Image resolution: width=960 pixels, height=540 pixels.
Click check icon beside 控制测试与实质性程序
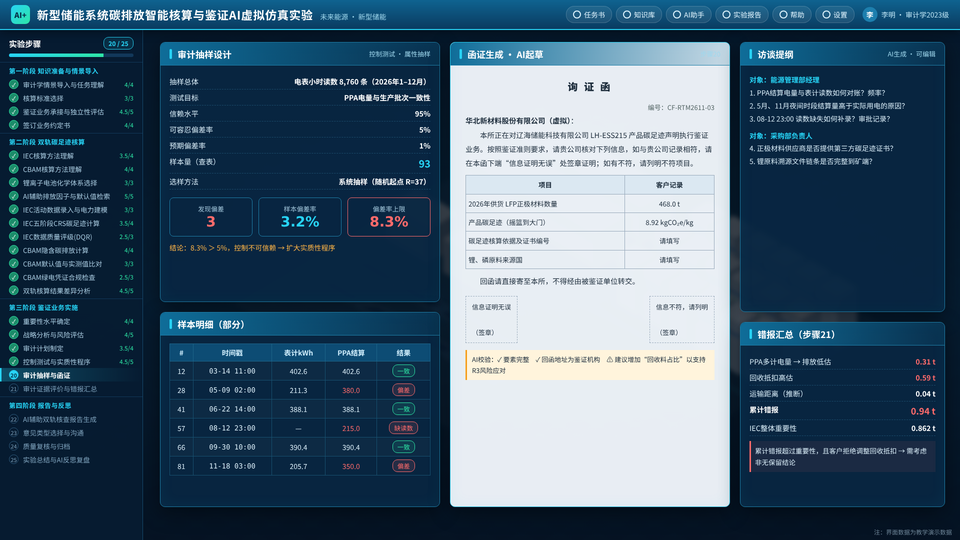[13, 361]
